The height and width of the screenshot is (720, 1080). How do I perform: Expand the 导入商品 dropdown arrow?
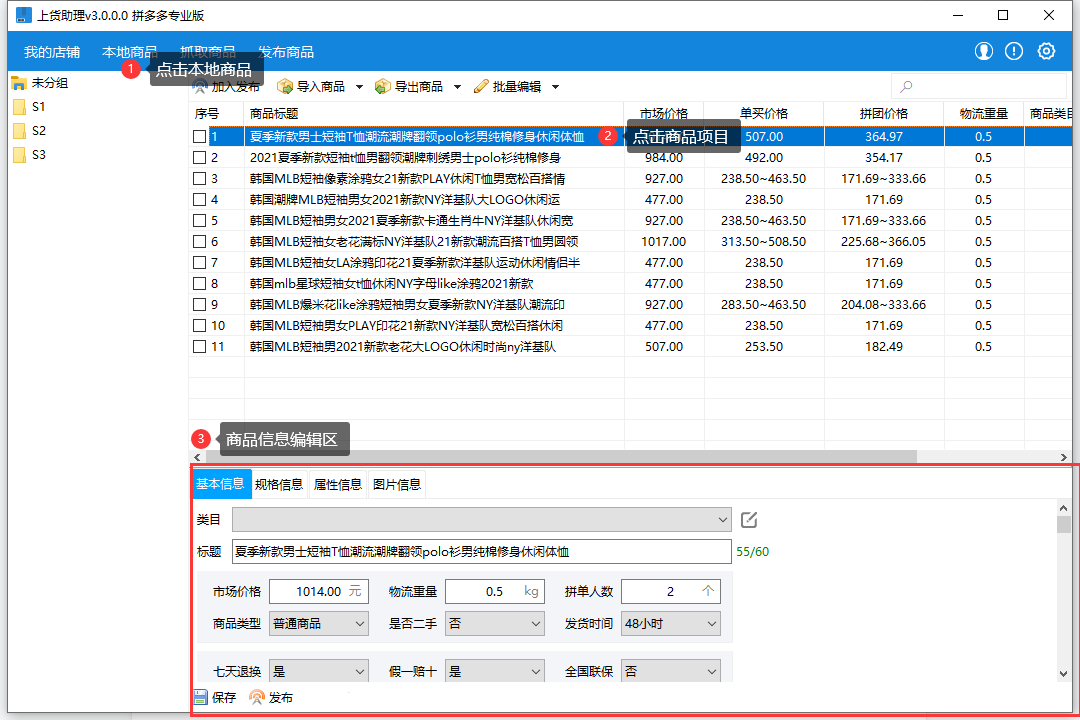point(359,88)
